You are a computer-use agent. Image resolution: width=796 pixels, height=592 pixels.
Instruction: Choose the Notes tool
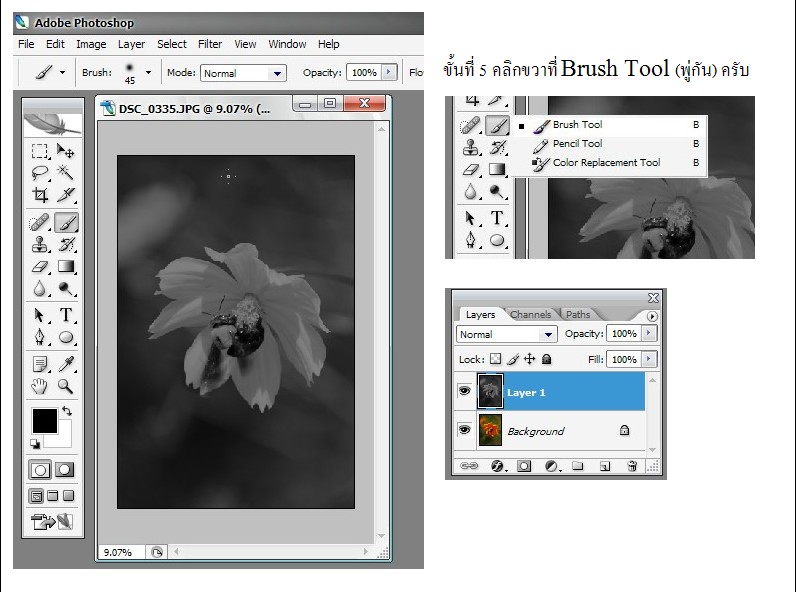point(40,364)
